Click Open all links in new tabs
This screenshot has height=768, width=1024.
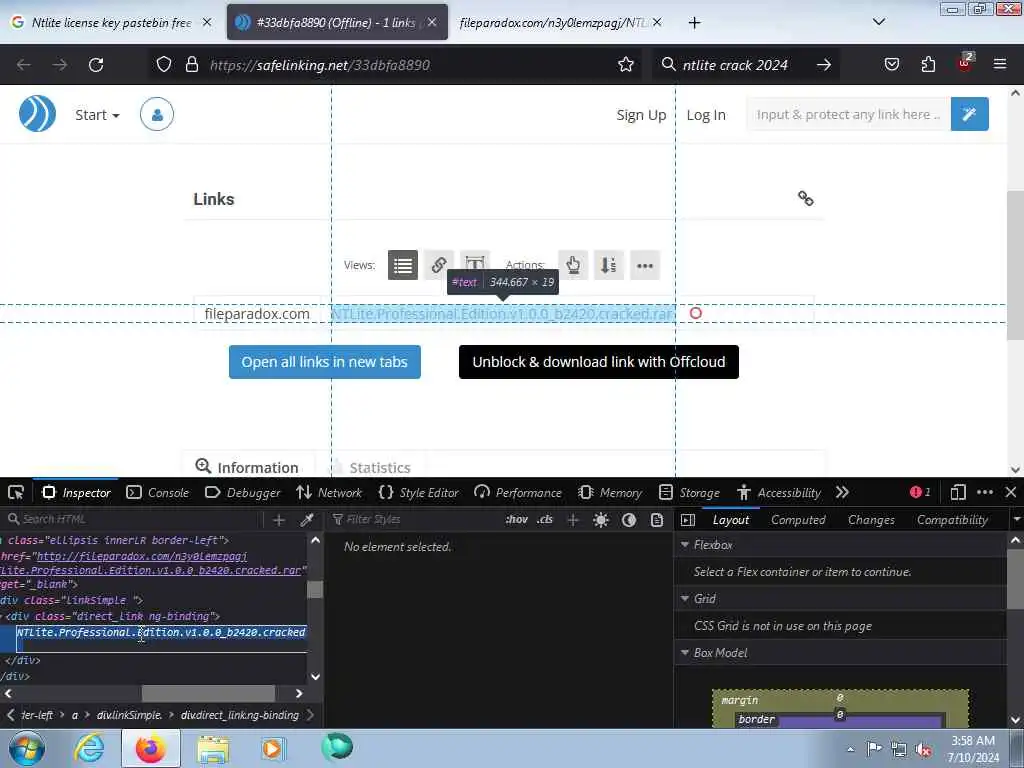tap(325, 362)
